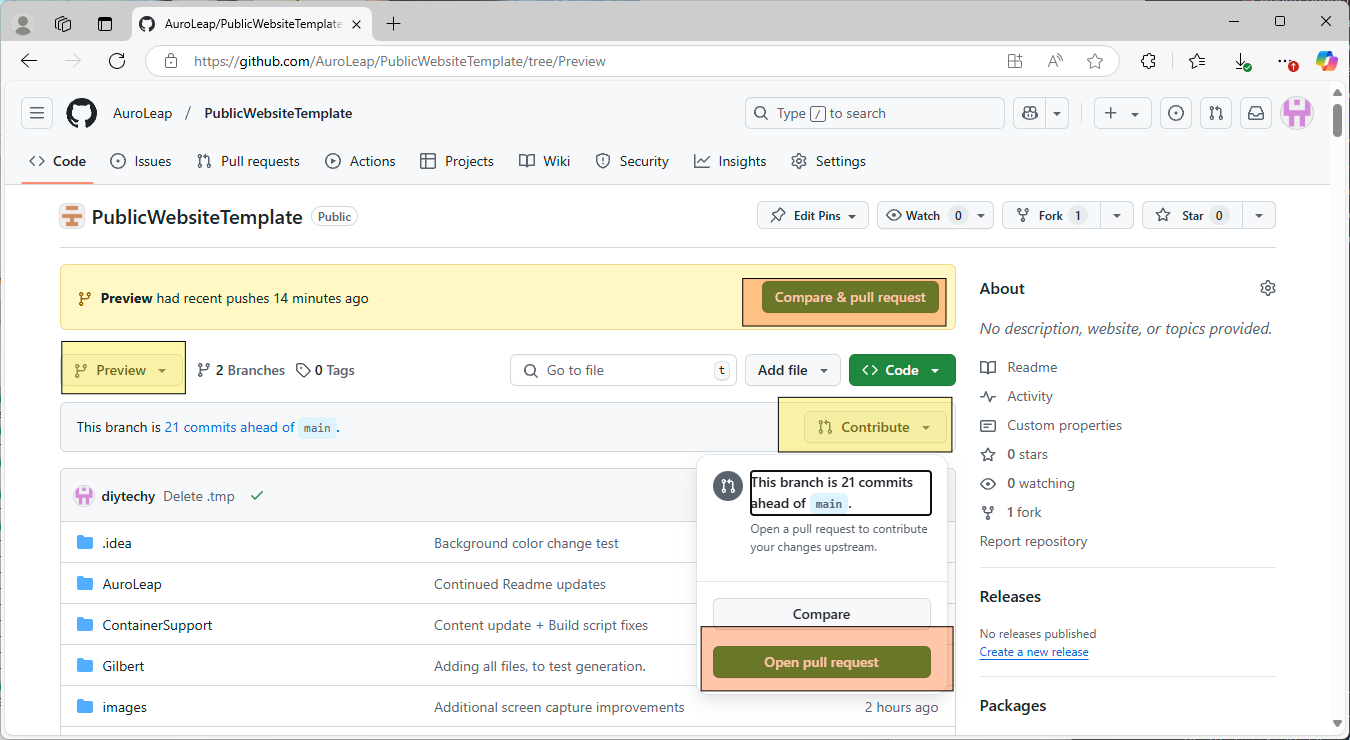
Task: Click the browser refresh button
Action: point(117,61)
